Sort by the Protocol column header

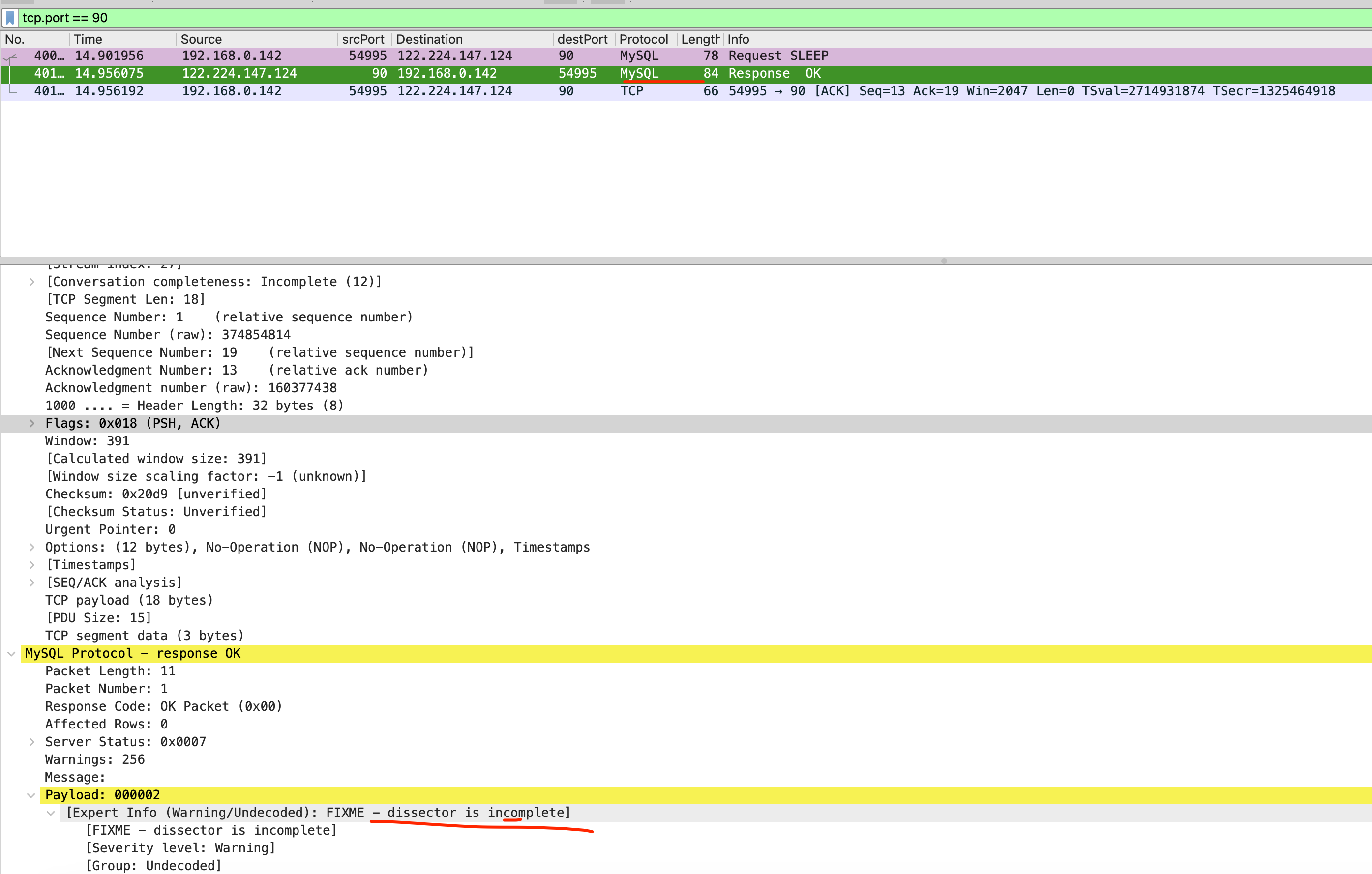(x=646, y=39)
